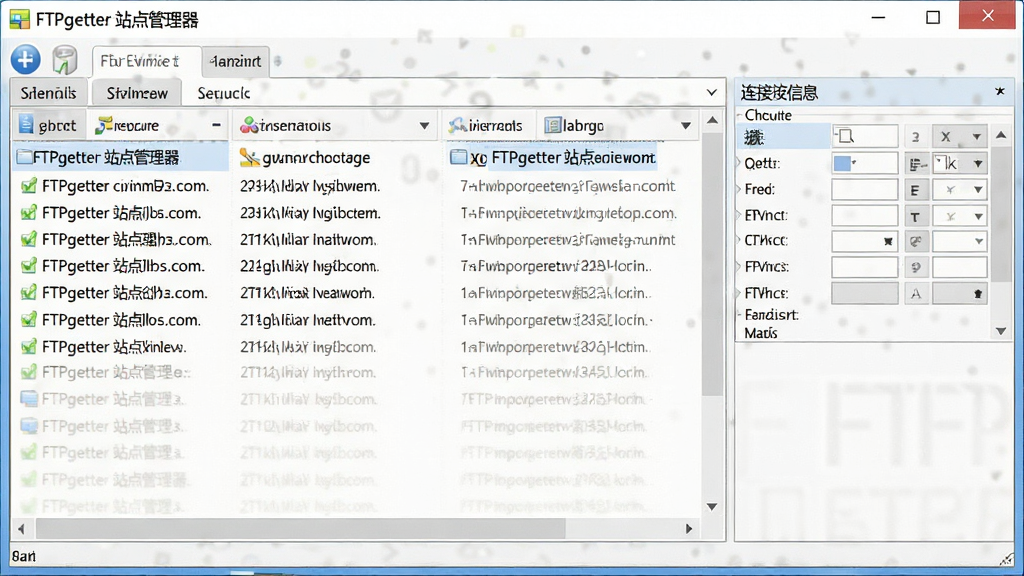Image resolution: width=1024 pixels, height=576 pixels.
Task: Click the folder icon next to 'FTPgetter 站点eoiewomt'
Action: [459, 157]
